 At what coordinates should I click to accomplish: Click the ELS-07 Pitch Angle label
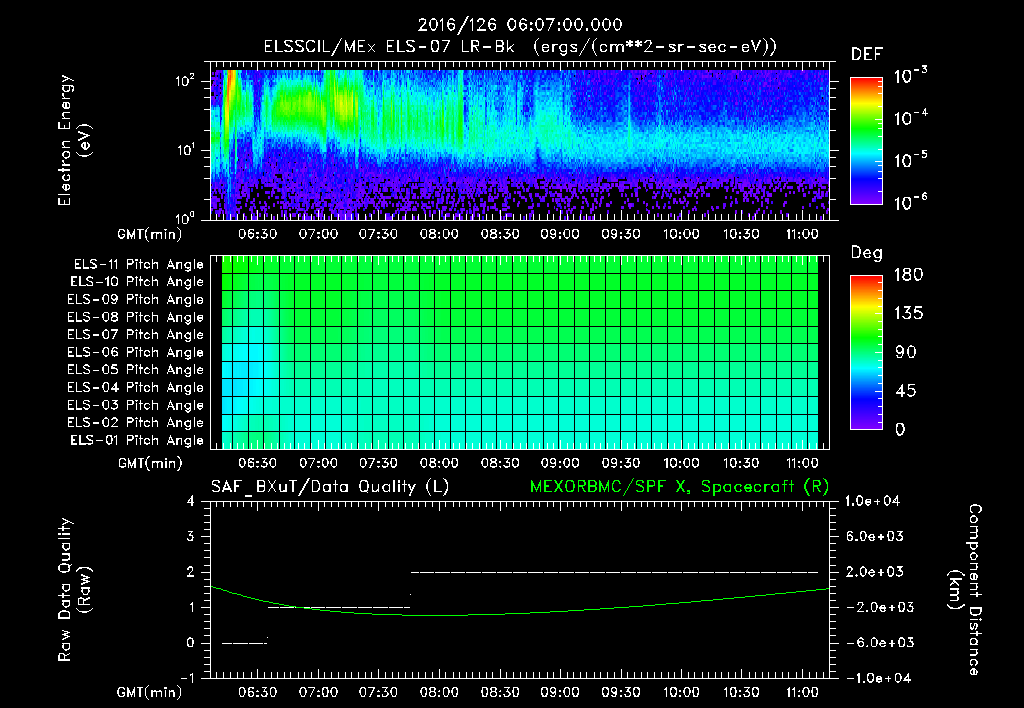pyautogui.click(x=136, y=334)
